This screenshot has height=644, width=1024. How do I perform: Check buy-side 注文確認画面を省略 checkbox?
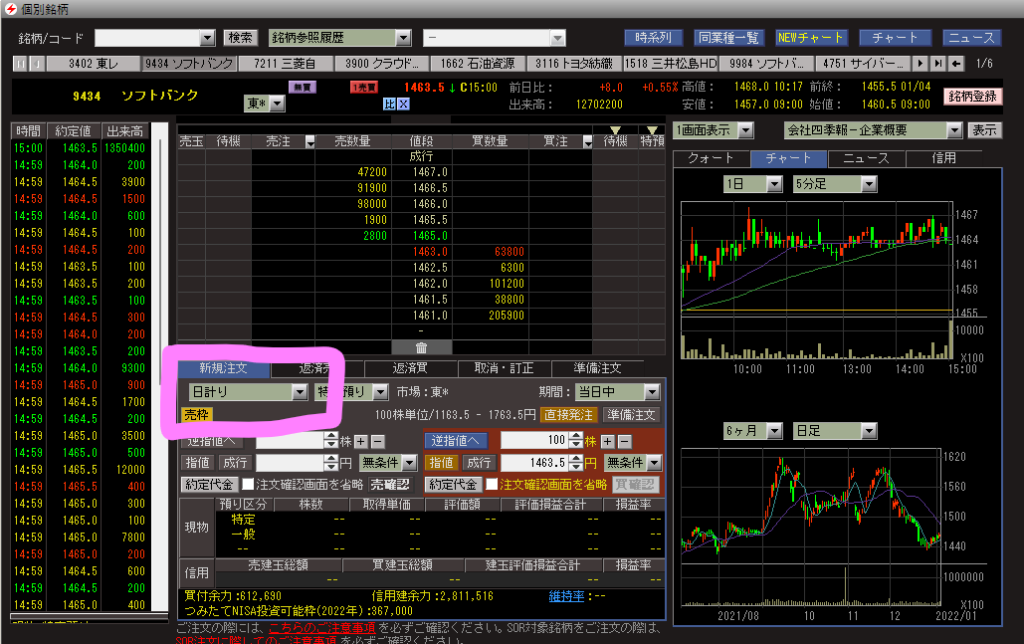pyautogui.click(x=492, y=485)
